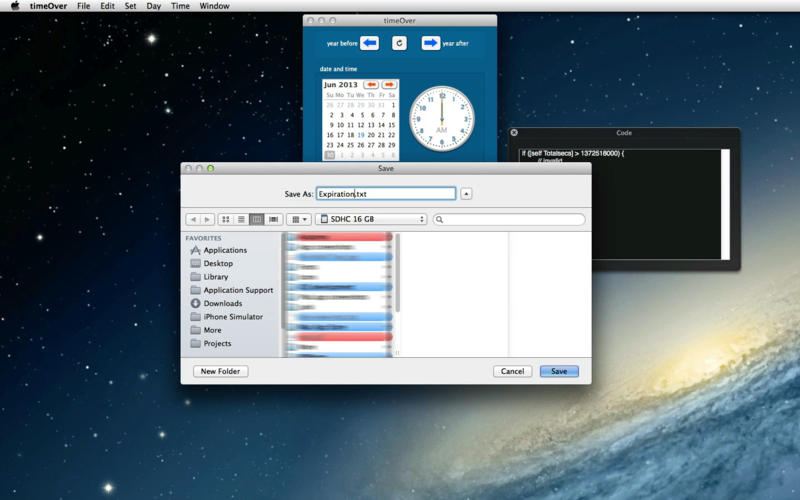Select June 19 in the calendar
Screen dimensions: 800x500
(x=361, y=135)
